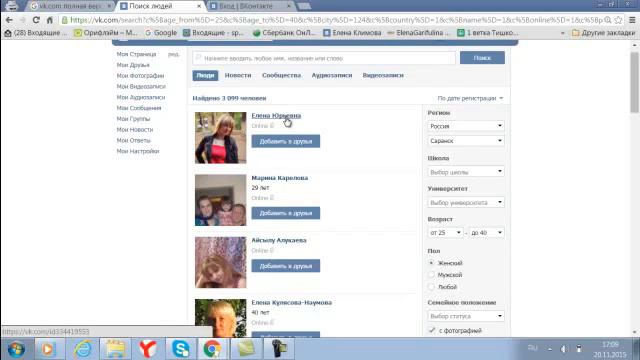Open the green notes taskbar icon
Image resolution: width=640 pixels, height=360 pixels.
(246, 349)
